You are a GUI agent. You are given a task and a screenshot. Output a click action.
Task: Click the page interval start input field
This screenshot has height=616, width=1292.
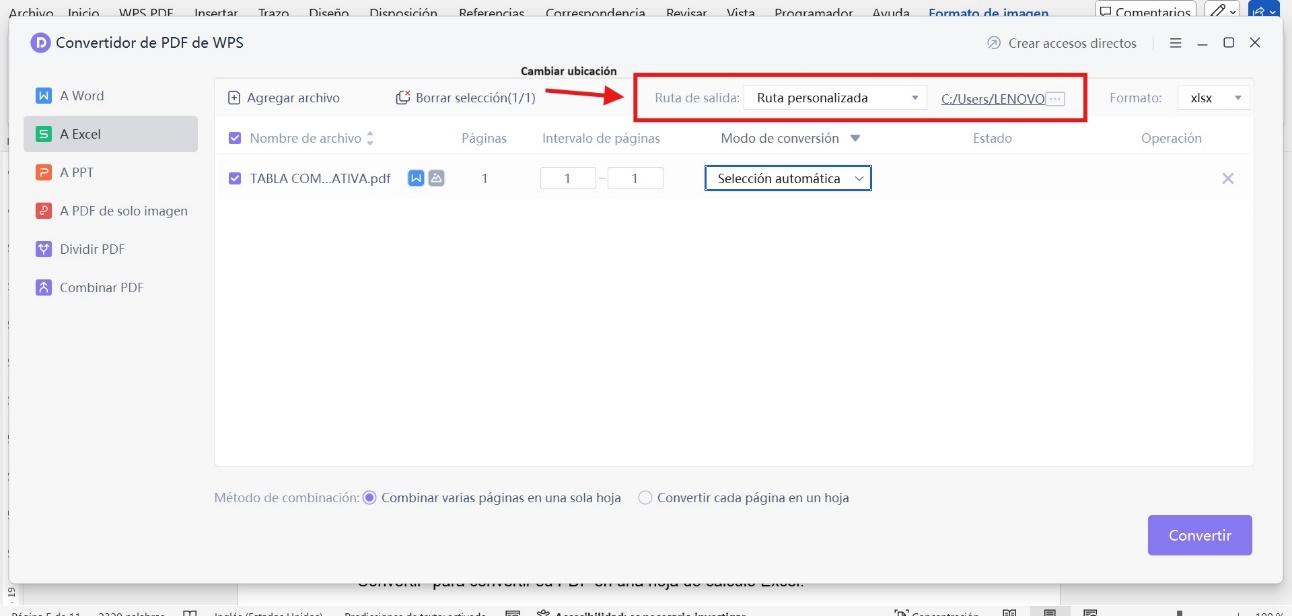567,178
